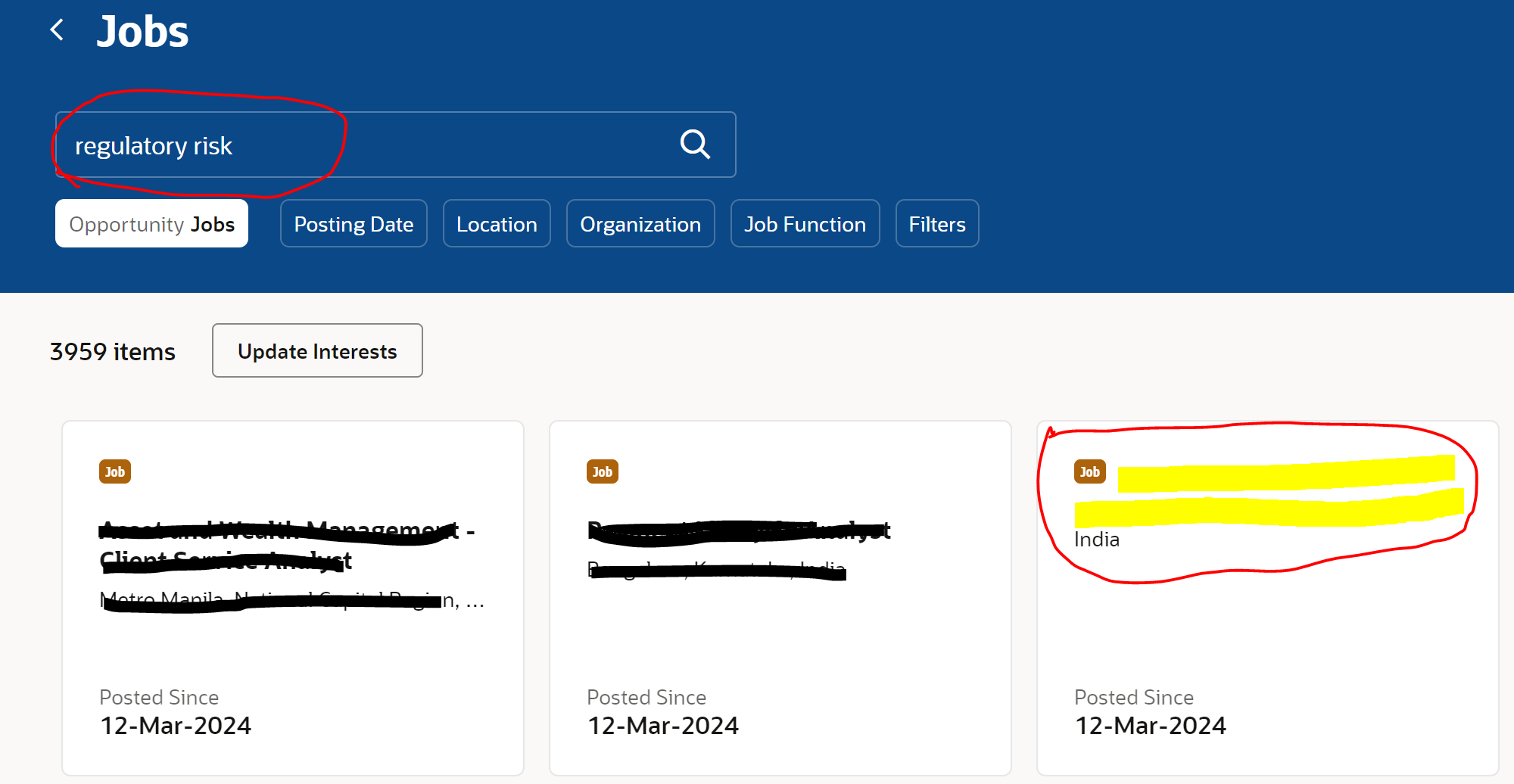Open the Filters panel
Screen dimensions: 1514x784
pos(936,223)
